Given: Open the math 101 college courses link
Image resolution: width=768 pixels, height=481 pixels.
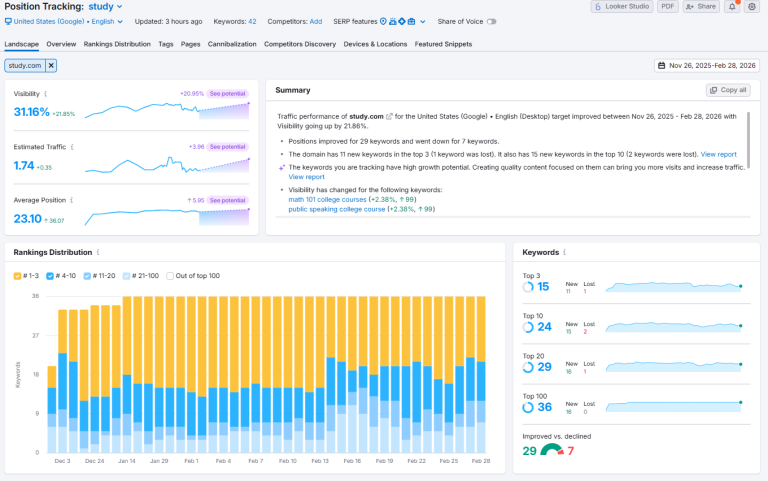Looking at the screenshot, I should pos(325,198).
